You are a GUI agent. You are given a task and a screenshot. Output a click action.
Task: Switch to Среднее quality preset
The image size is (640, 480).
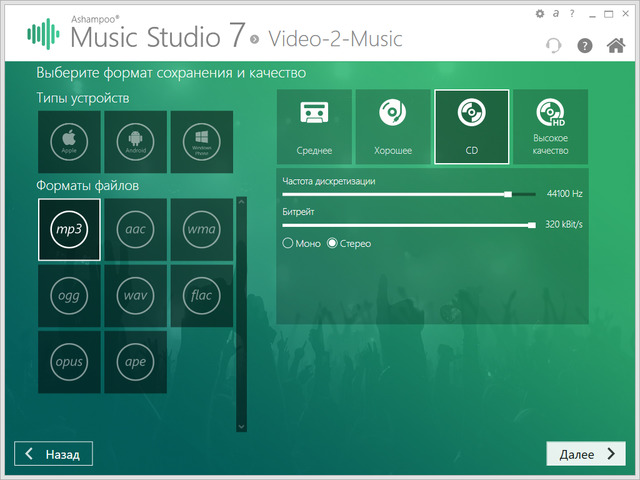tap(314, 126)
